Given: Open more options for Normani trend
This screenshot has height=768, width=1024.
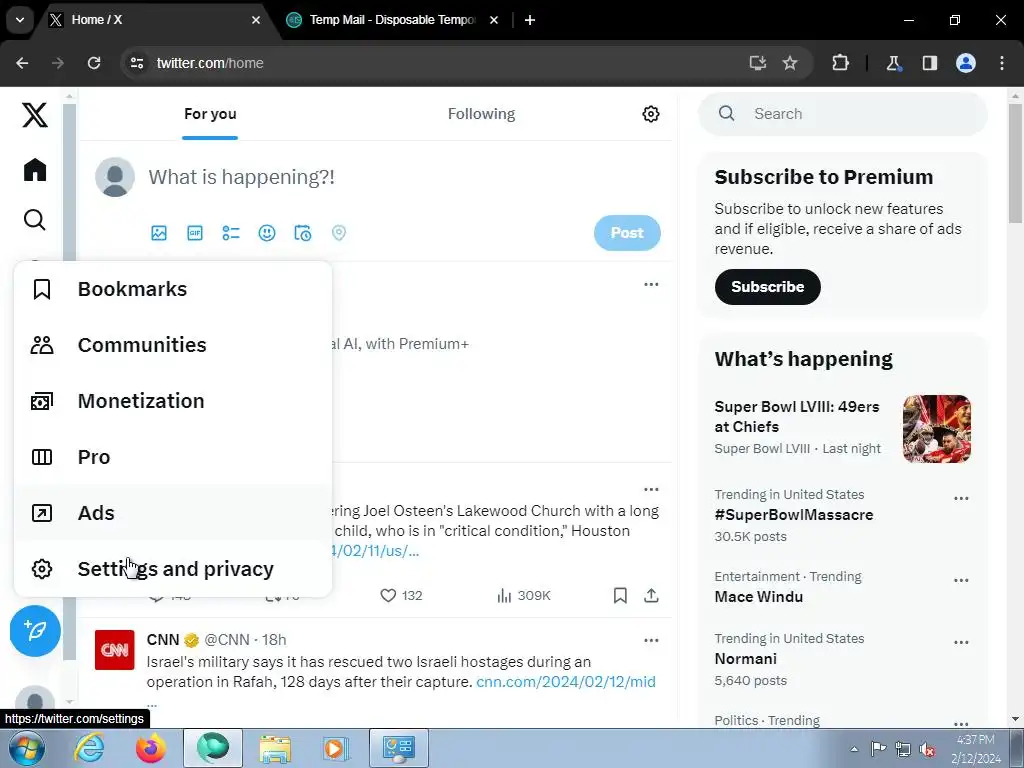Looking at the screenshot, I should click(961, 643).
